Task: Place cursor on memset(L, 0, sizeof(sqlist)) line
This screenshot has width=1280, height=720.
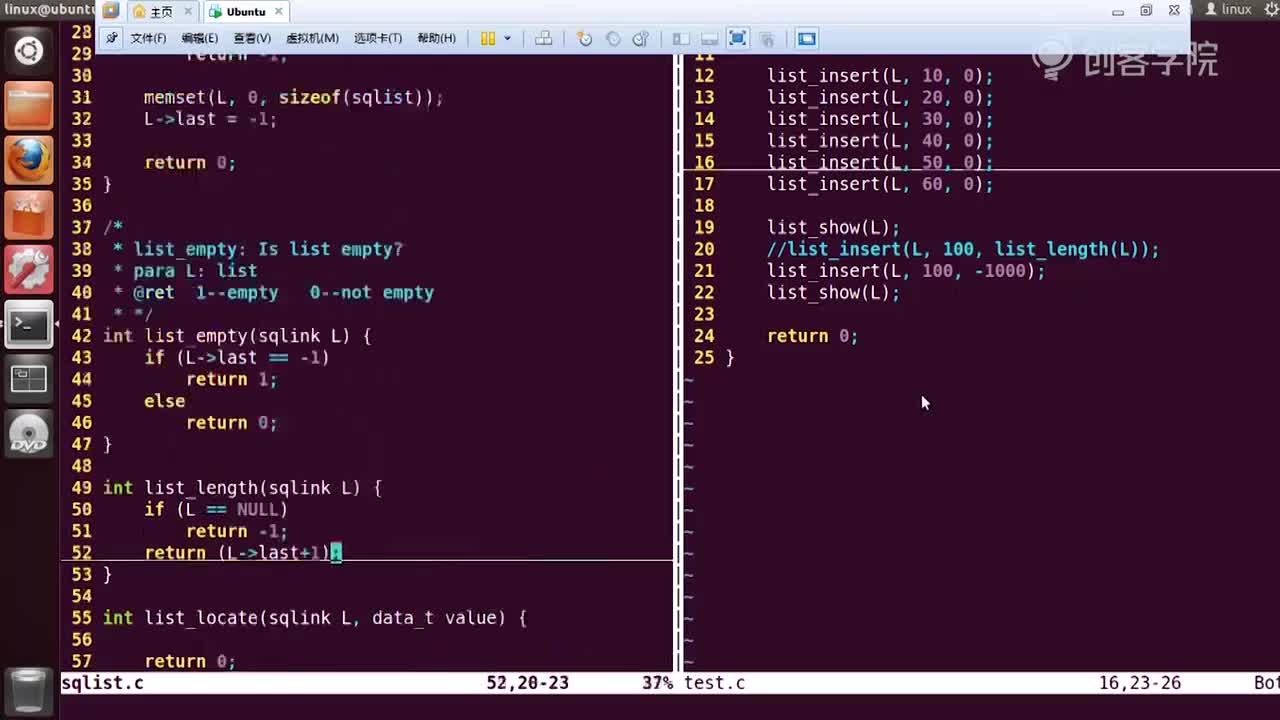Action: click(293, 98)
